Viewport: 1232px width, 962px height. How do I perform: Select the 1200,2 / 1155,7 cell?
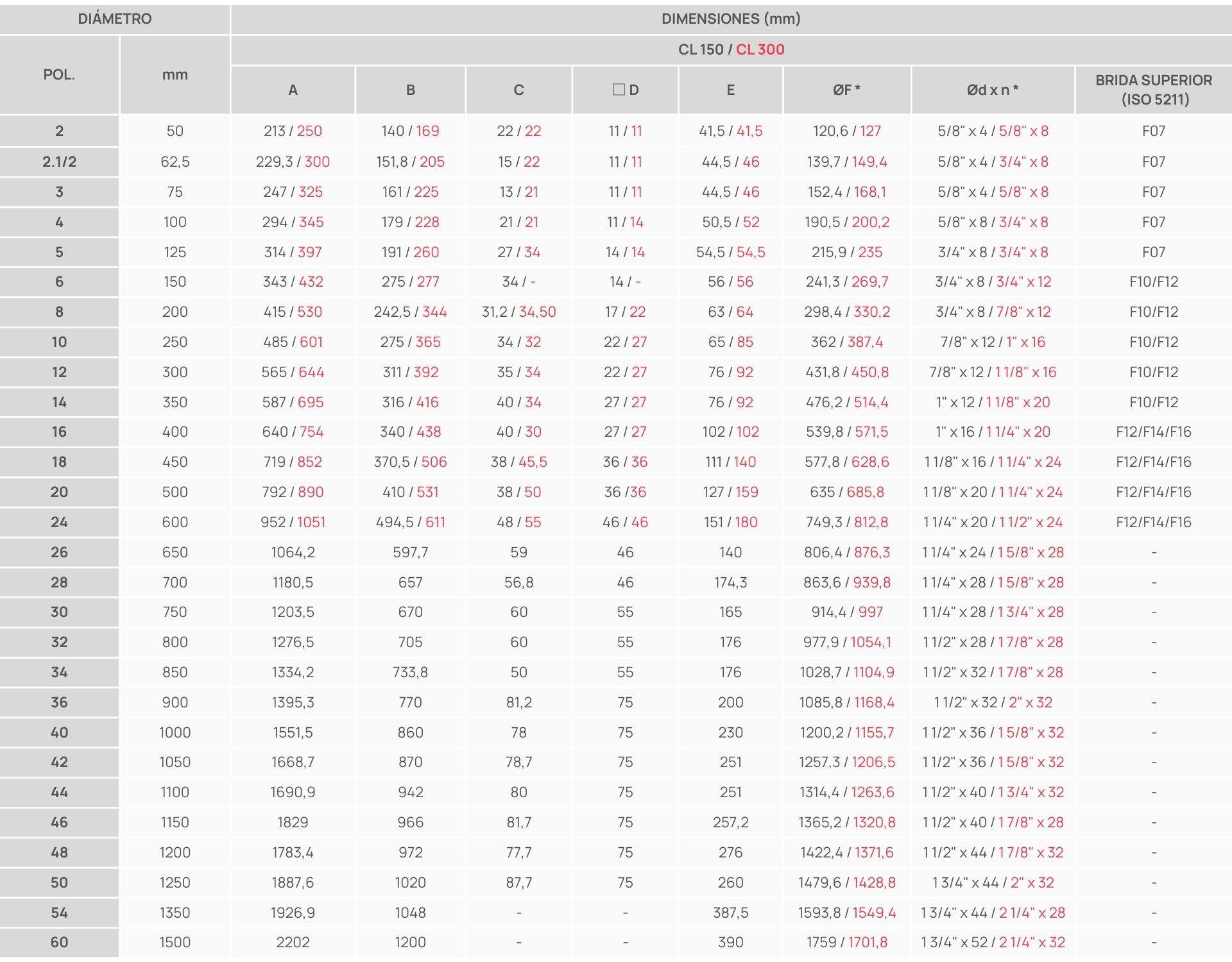click(846, 732)
